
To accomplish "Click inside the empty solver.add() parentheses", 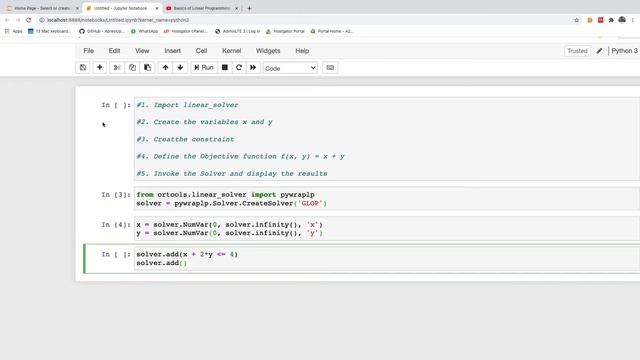I will point(183,263).
